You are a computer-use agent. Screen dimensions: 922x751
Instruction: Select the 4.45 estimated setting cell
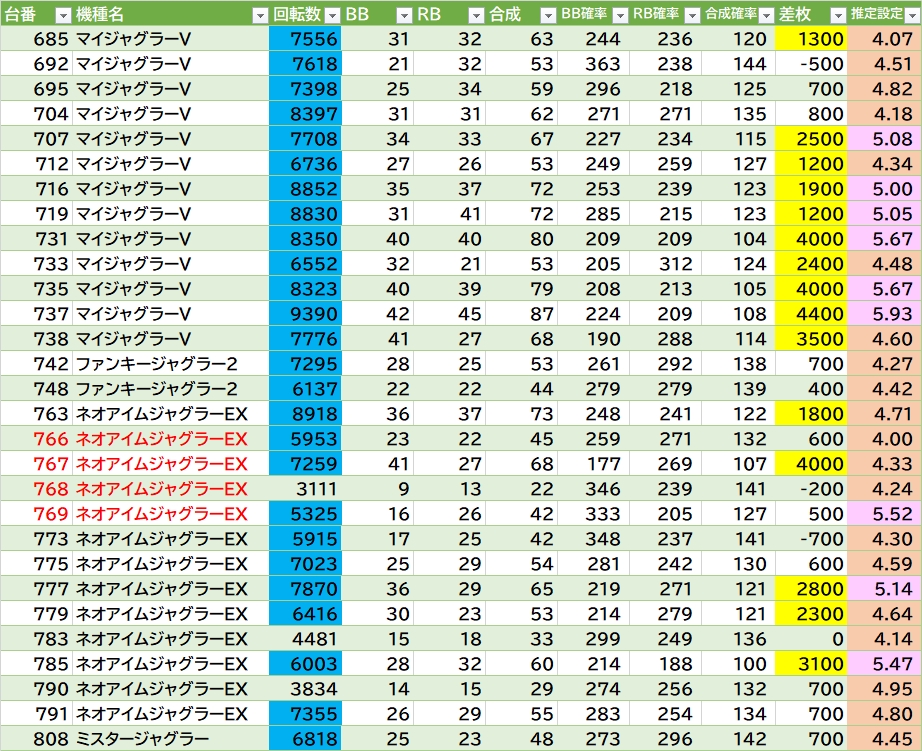[x=884, y=739]
